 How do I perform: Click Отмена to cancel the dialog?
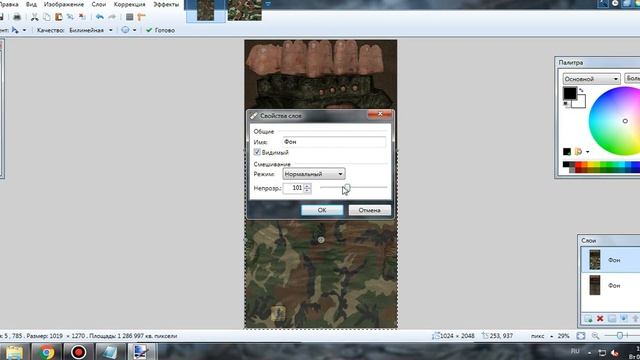click(x=369, y=210)
